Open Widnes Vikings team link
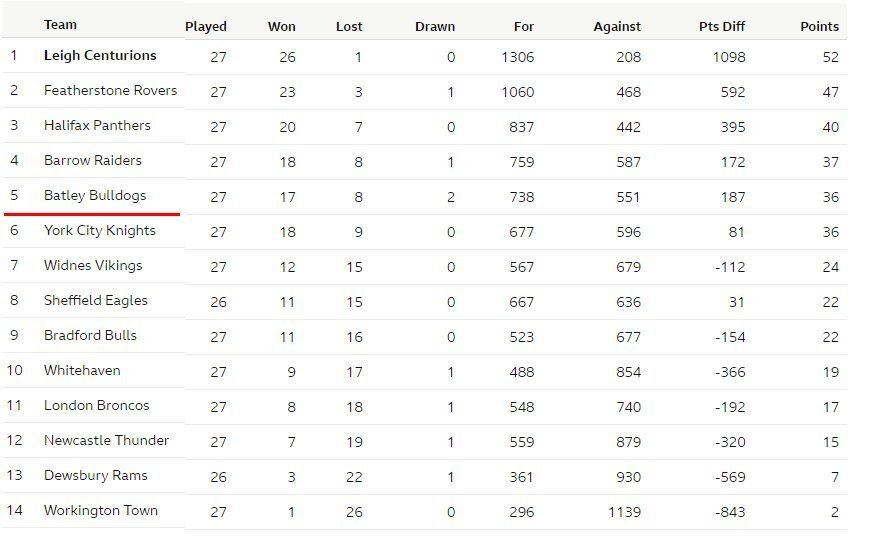 93,265
